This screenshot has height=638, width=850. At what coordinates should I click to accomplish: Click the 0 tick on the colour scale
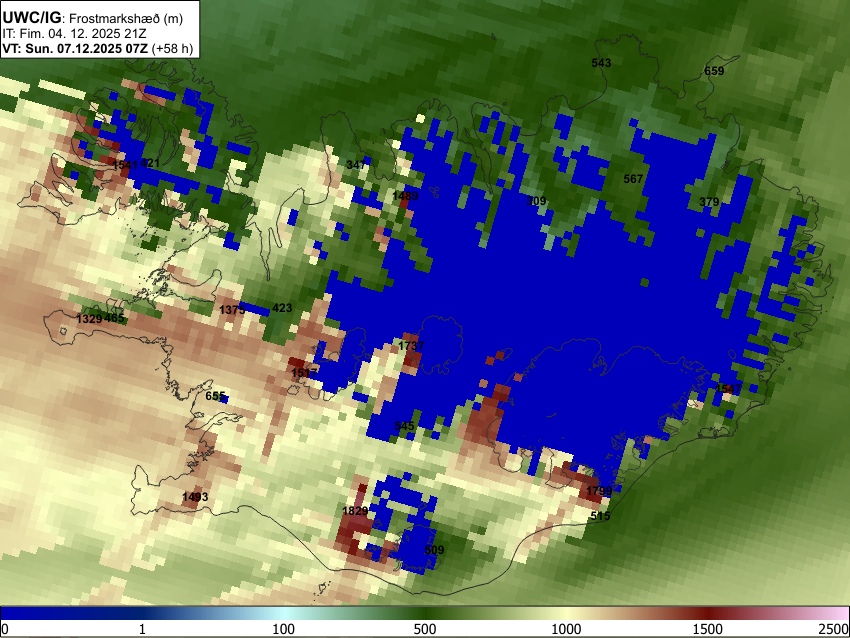(5, 629)
